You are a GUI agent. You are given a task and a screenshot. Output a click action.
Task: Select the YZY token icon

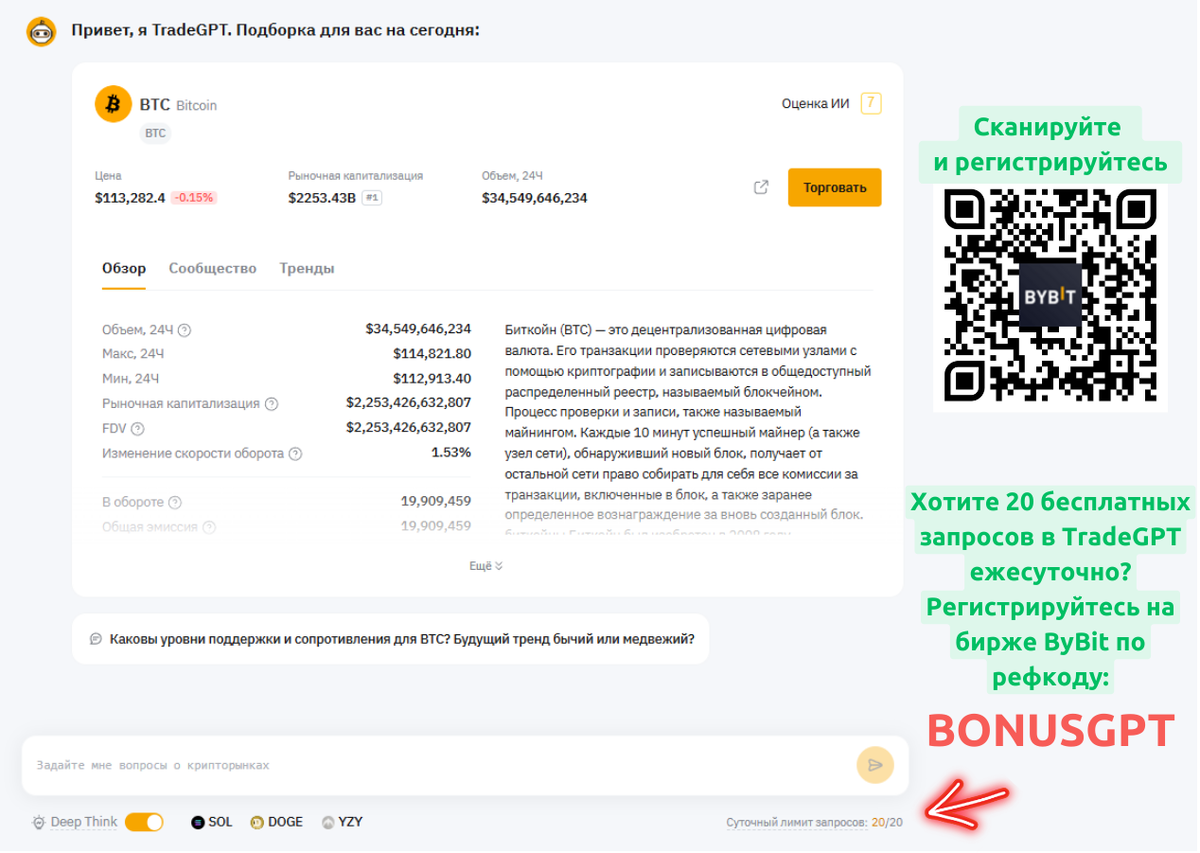point(329,821)
